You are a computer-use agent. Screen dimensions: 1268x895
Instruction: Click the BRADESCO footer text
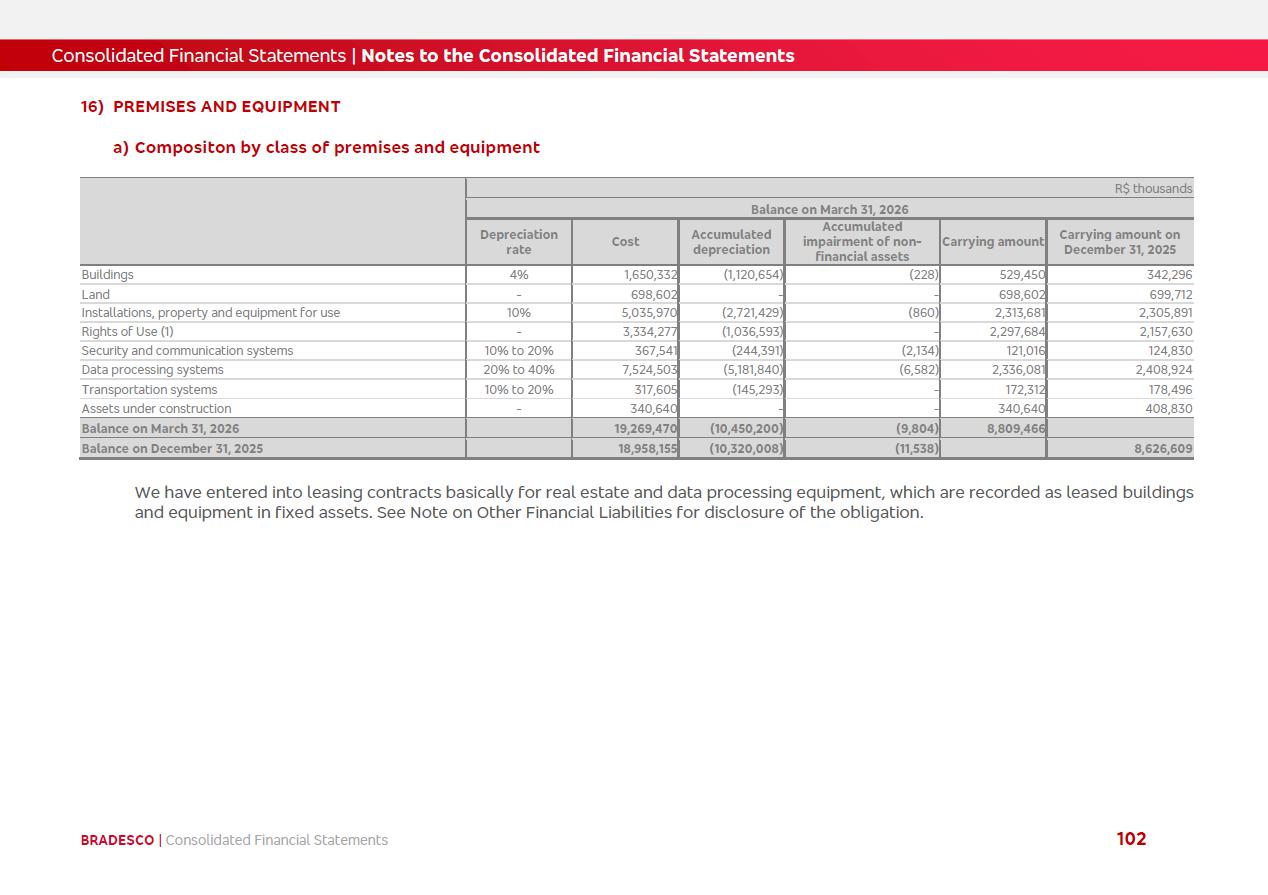(x=117, y=840)
